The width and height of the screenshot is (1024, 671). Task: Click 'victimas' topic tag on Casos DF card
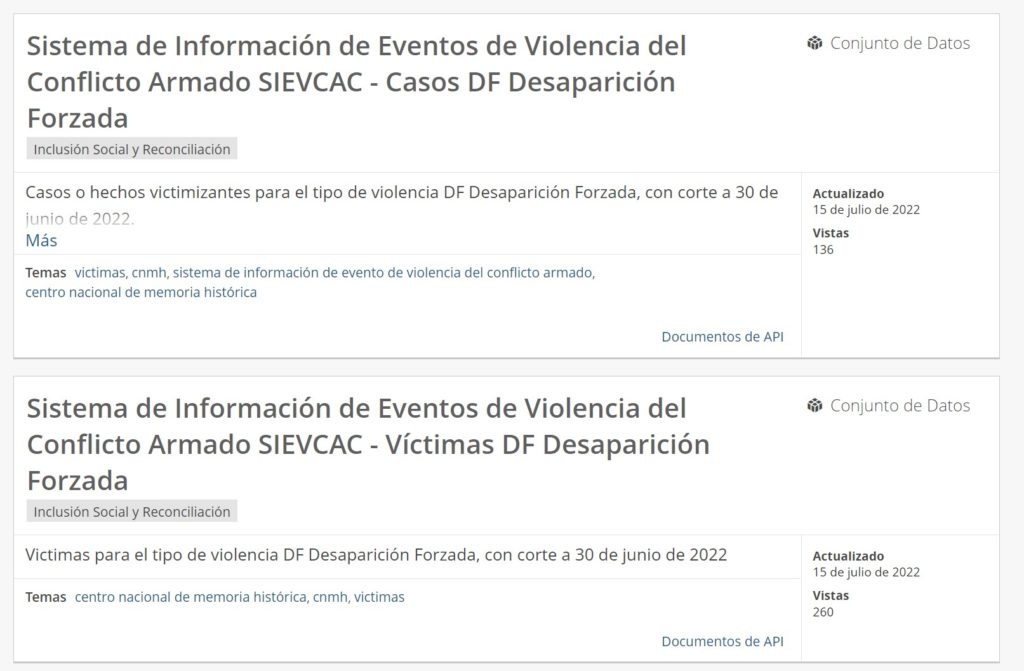[100, 272]
